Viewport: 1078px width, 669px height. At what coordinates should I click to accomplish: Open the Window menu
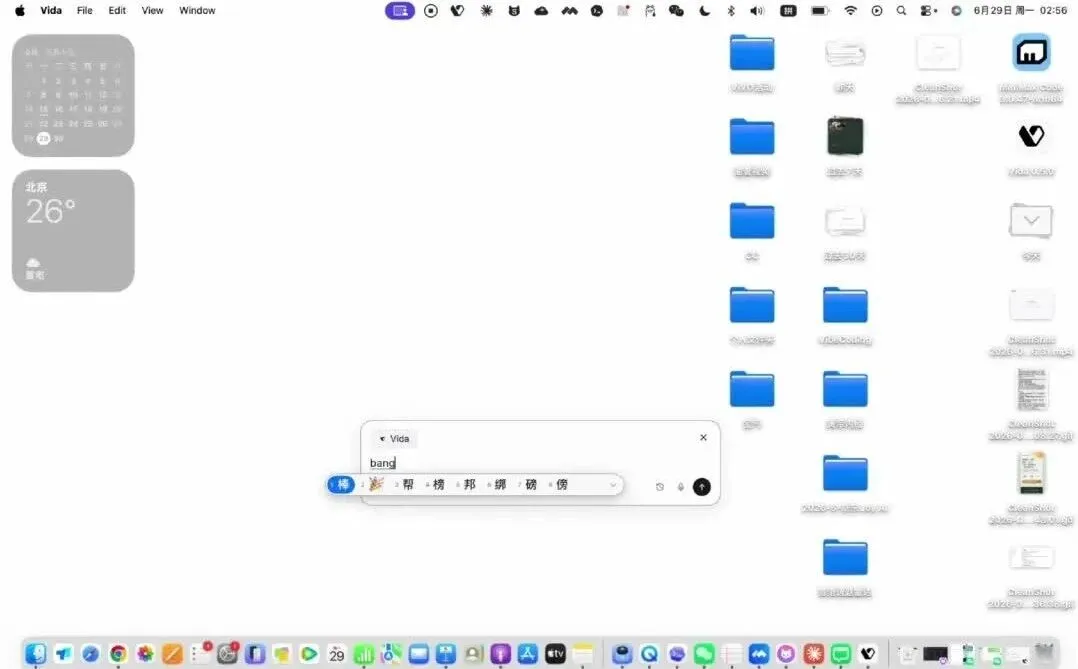click(x=197, y=10)
